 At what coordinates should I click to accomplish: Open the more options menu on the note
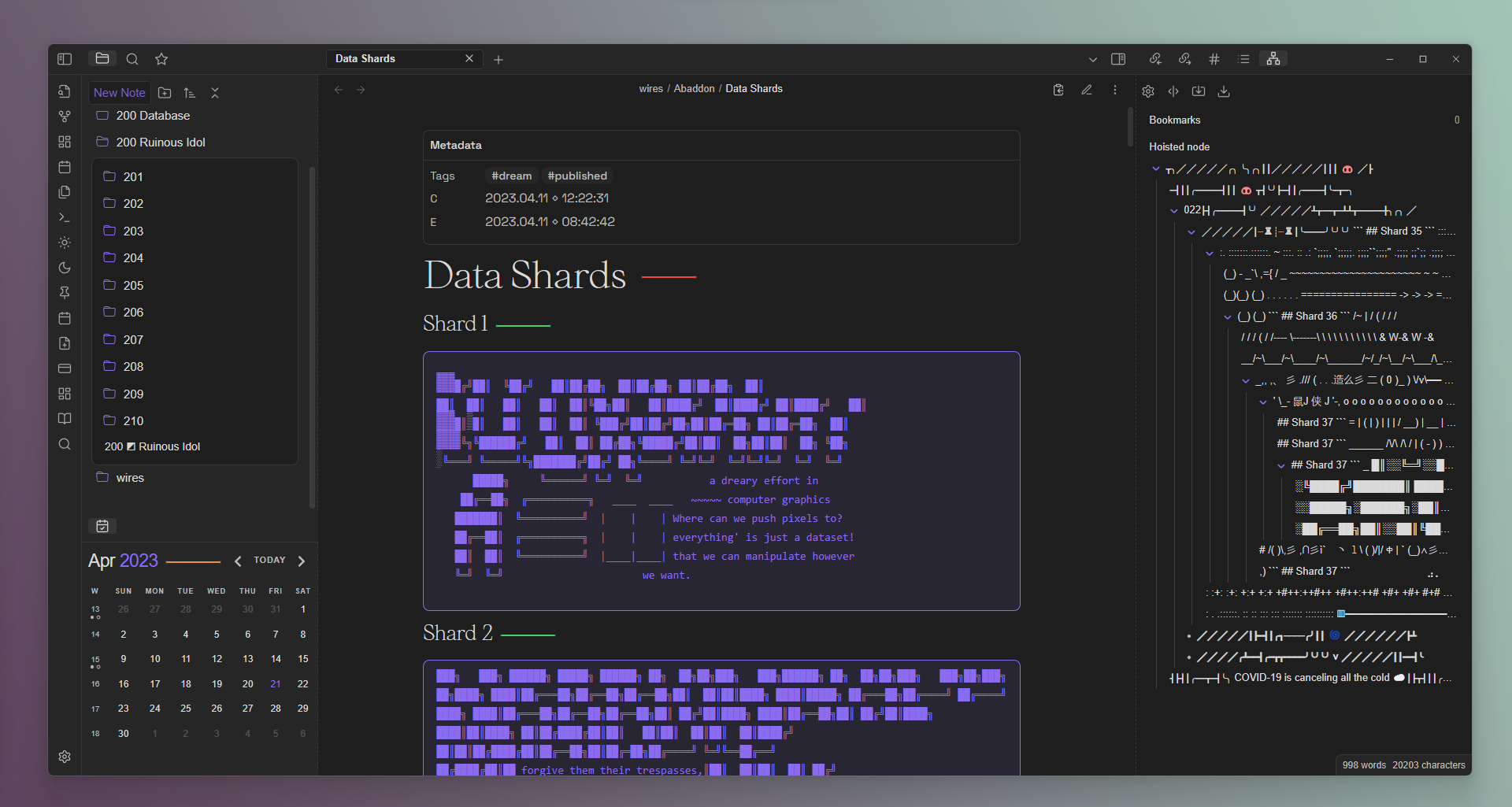tap(1115, 90)
